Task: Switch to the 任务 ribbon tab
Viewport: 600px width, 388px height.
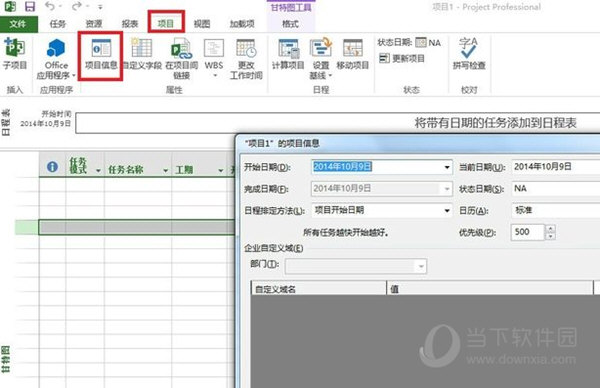Action: coord(57,24)
